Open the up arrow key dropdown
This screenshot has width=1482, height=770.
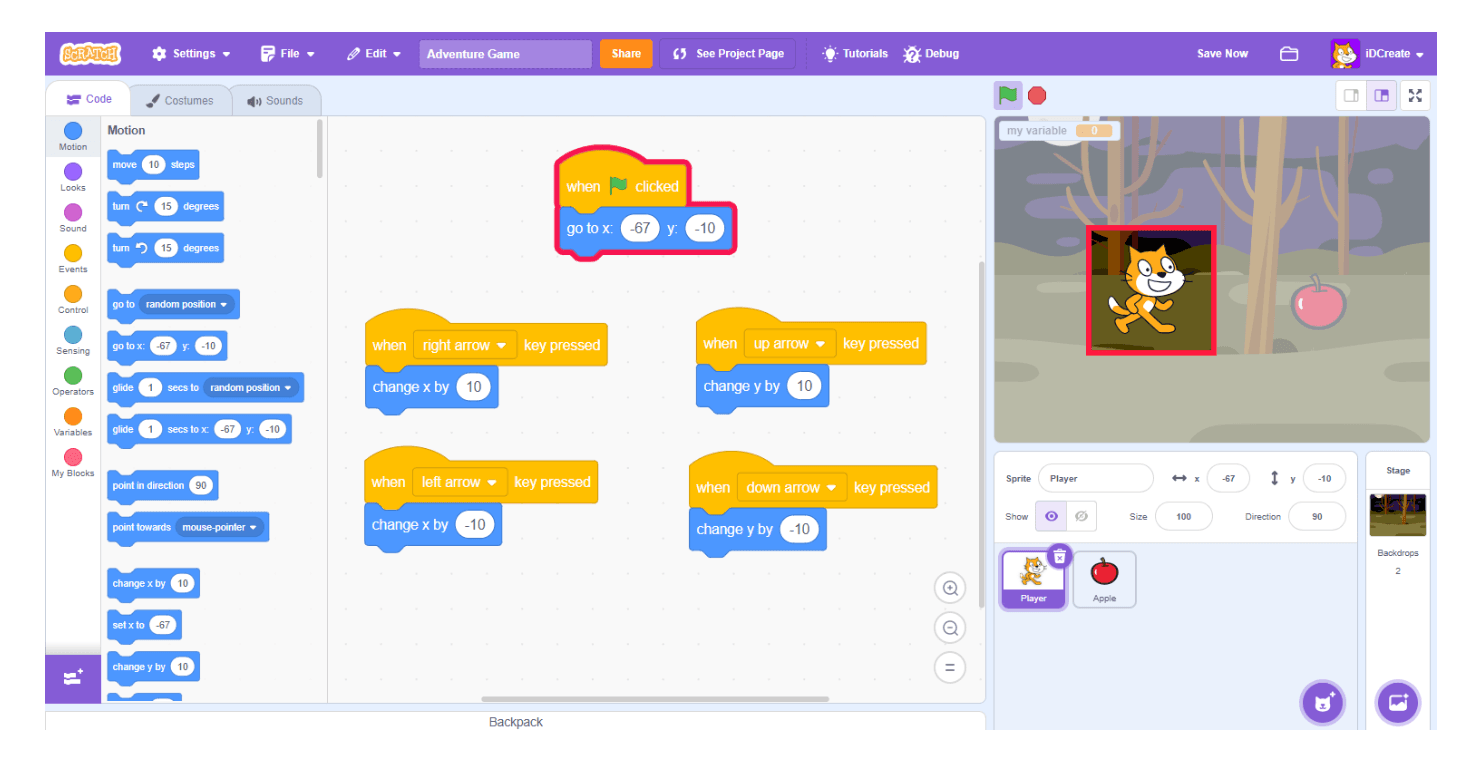pyautogui.click(x=790, y=343)
